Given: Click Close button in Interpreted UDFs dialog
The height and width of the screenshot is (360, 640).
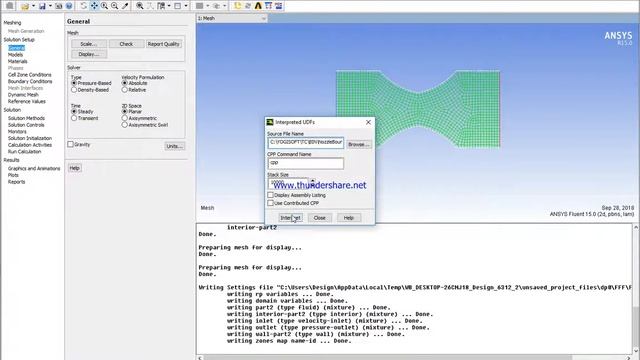Looking at the screenshot, I should tap(320, 218).
